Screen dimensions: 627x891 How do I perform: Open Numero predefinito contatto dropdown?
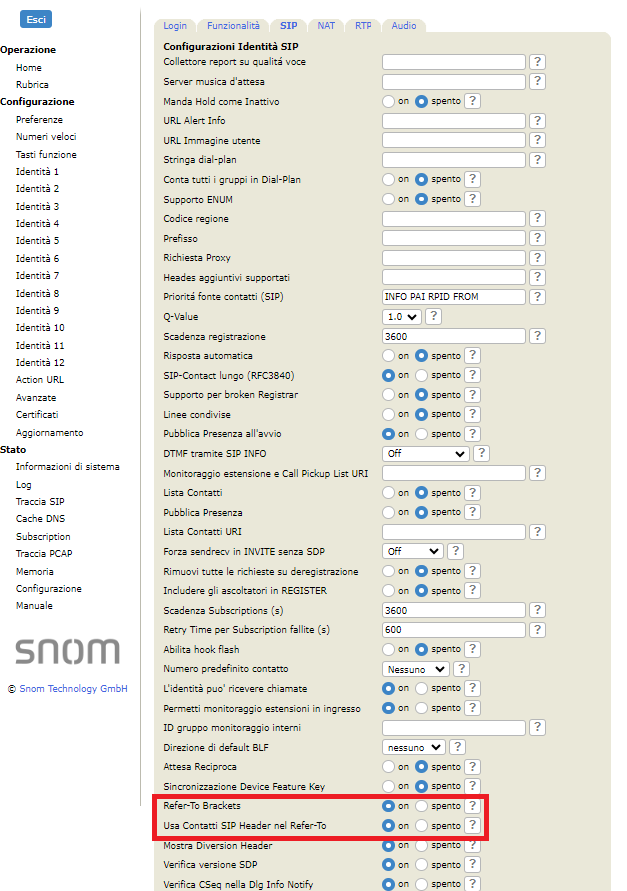point(416,669)
